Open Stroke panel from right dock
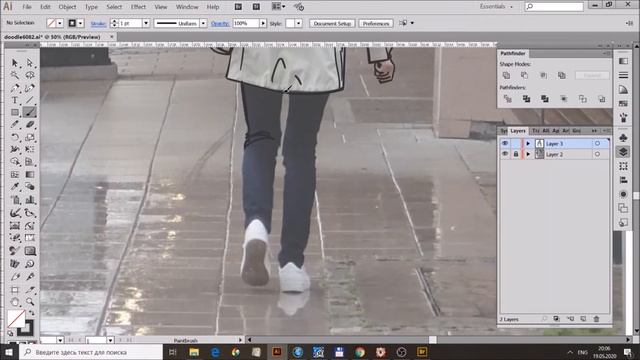This screenshot has height=360, width=640. [623, 75]
